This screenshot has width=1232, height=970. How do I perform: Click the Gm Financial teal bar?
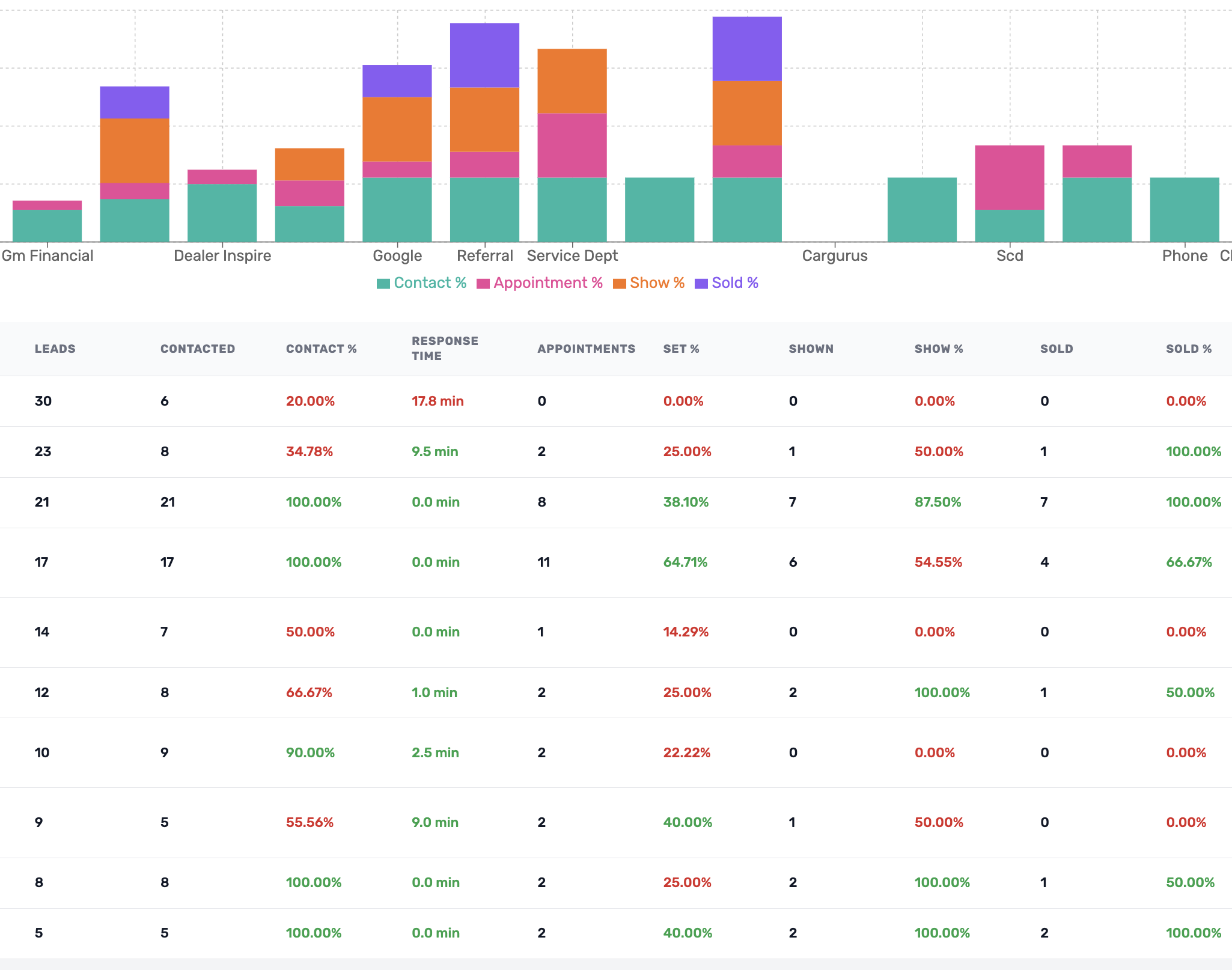tap(47, 225)
